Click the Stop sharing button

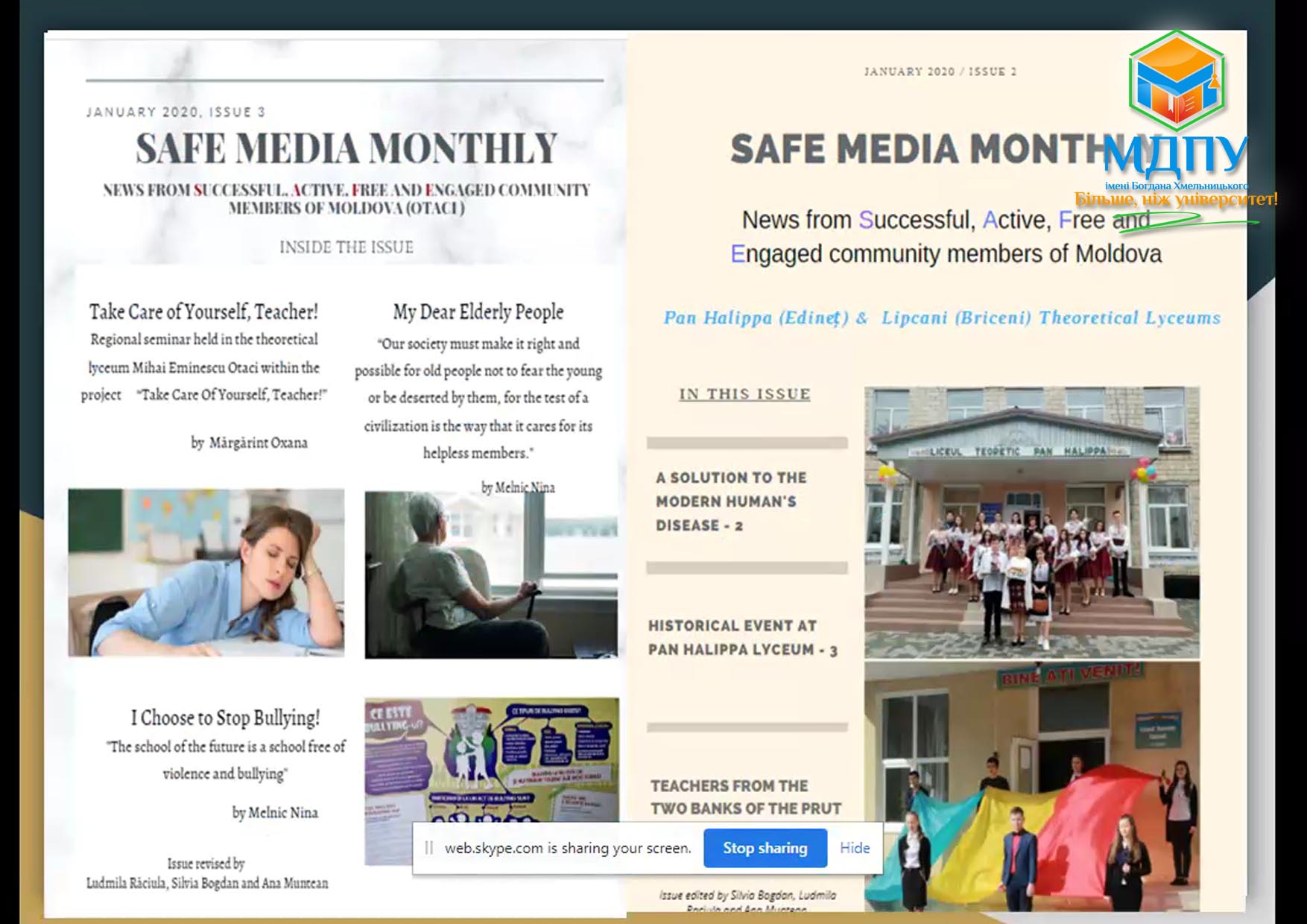point(765,848)
